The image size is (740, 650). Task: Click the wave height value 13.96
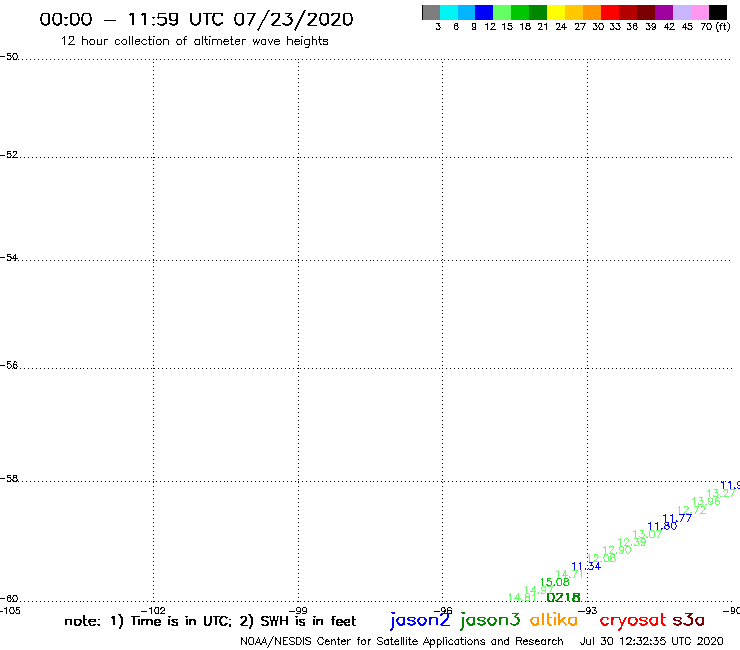pyautogui.click(x=706, y=501)
